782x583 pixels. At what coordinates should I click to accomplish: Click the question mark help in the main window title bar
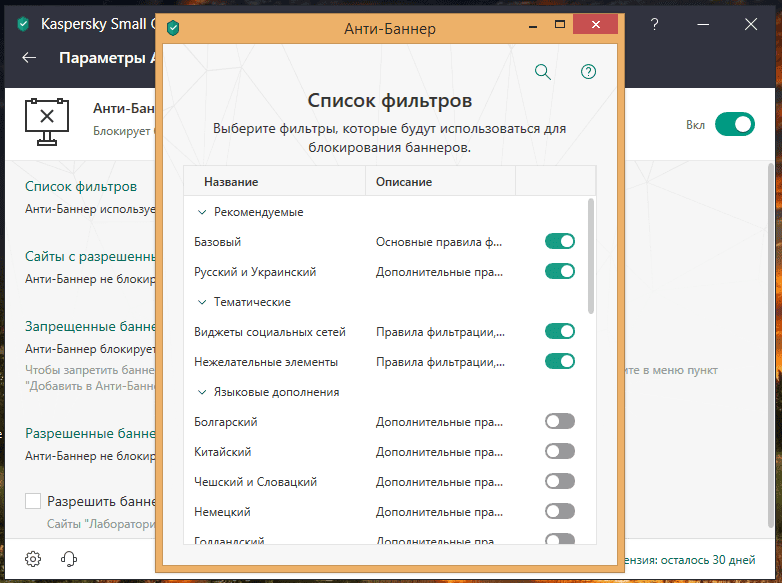654,24
